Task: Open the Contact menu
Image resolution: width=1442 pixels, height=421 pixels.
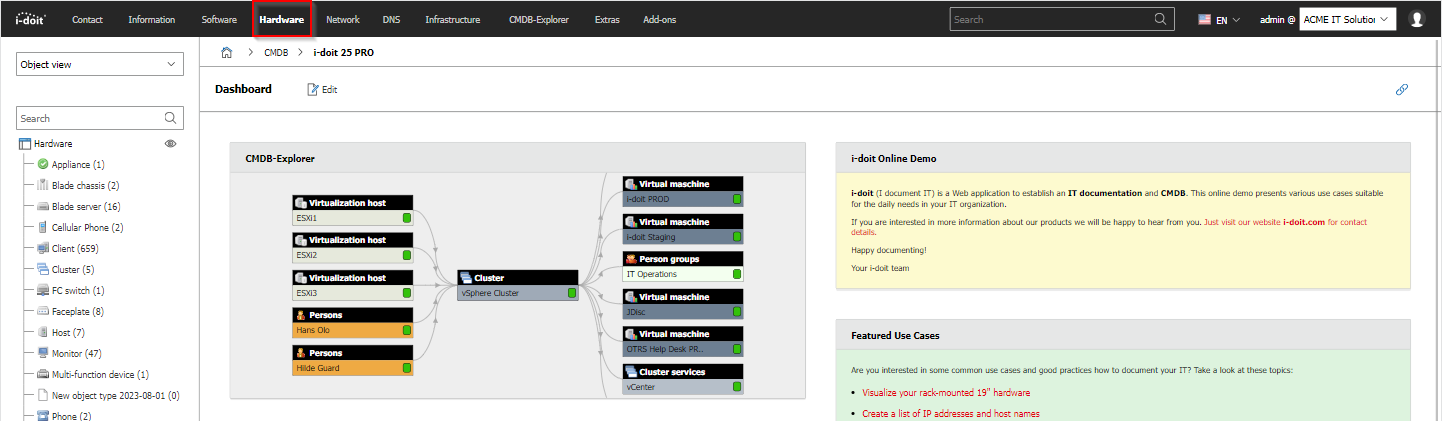Action: 87,19
